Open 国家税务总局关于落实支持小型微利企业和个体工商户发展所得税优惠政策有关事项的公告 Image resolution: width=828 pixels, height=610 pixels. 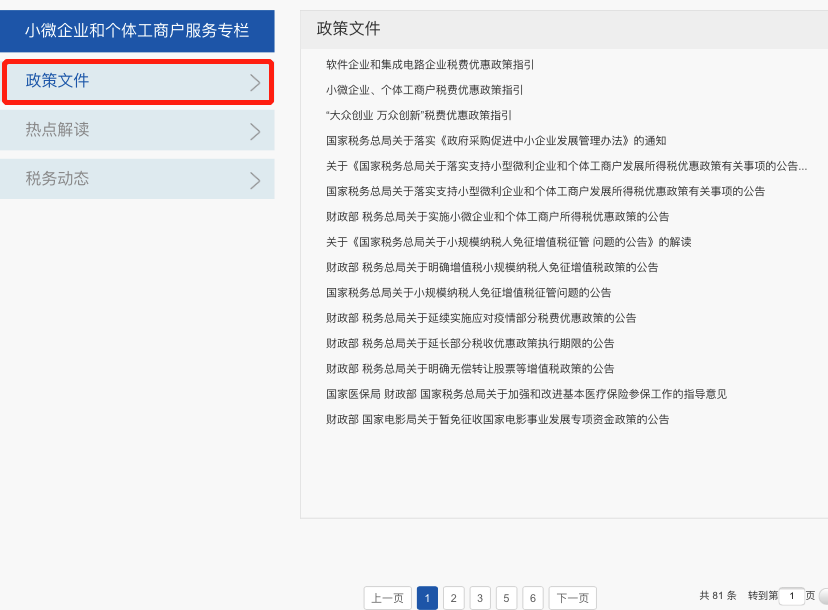(x=545, y=191)
